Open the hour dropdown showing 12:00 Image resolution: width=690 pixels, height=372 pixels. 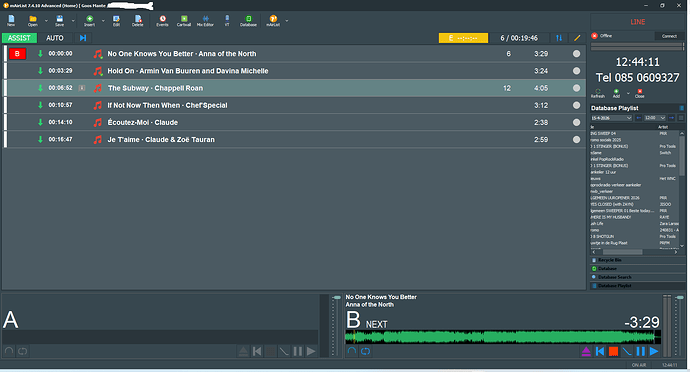point(655,118)
